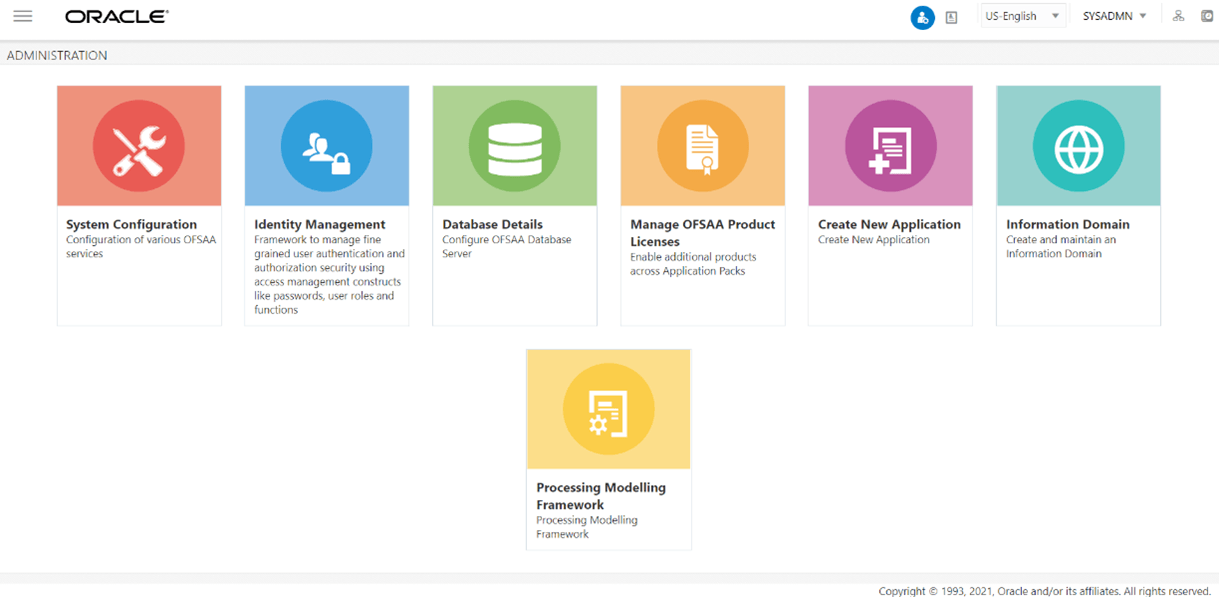Open the Processing Modelling Framework gear-document icon
1219x597 pixels.
(x=608, y=408)
